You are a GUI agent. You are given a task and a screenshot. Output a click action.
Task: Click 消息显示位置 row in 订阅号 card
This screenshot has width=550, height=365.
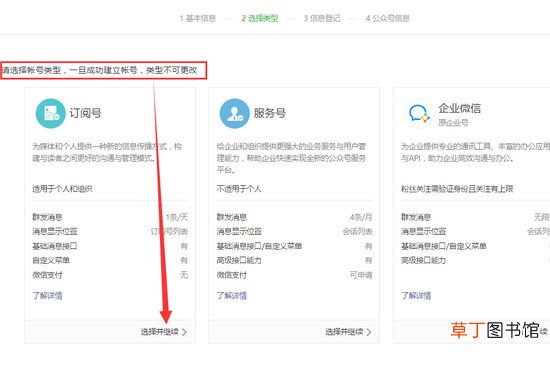tap(110, 231)
